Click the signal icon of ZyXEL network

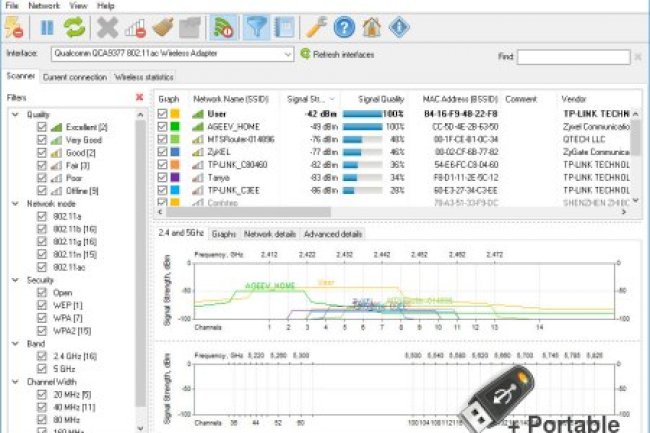point(198,152)
